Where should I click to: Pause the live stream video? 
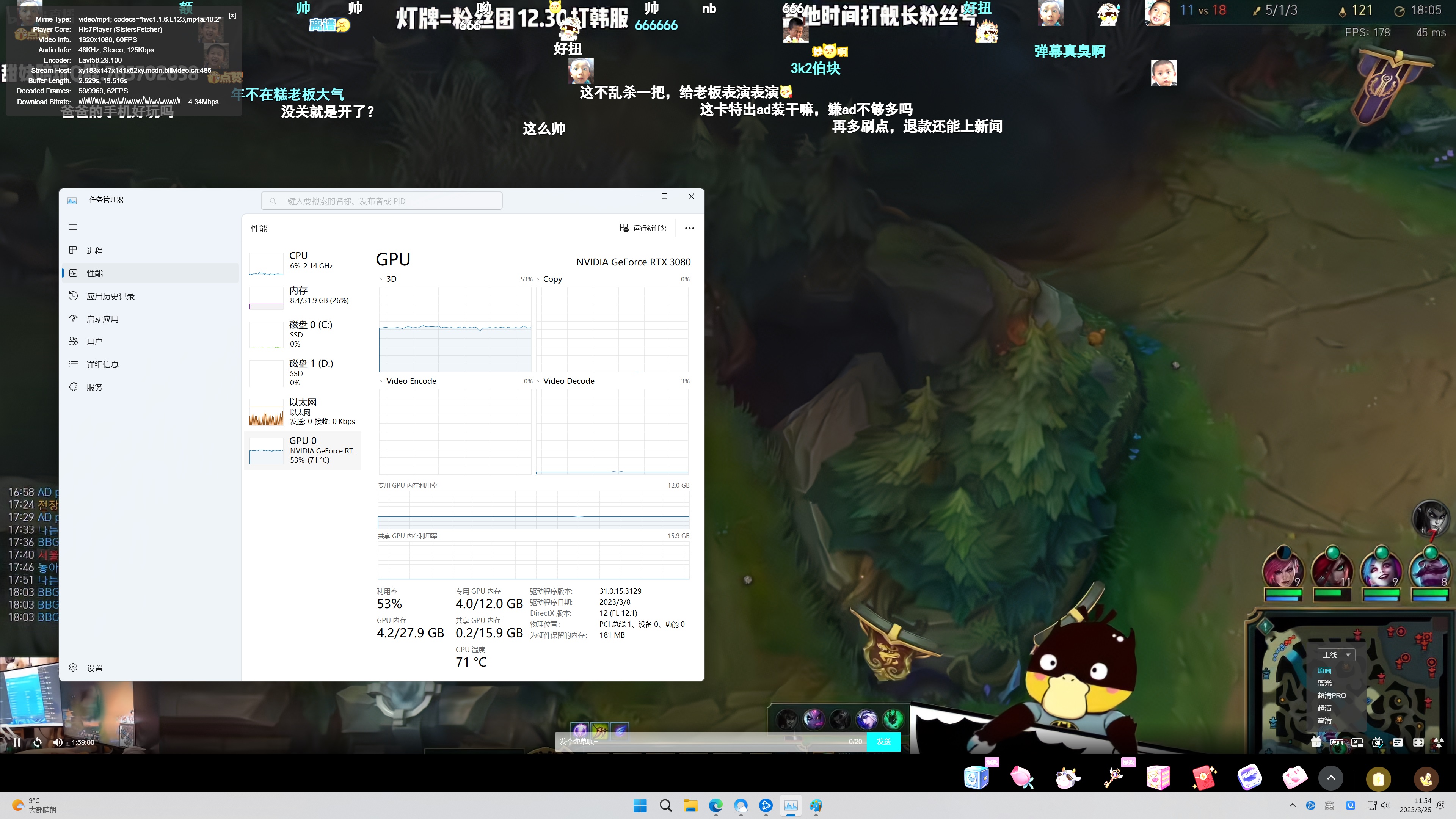pos(17,742)
